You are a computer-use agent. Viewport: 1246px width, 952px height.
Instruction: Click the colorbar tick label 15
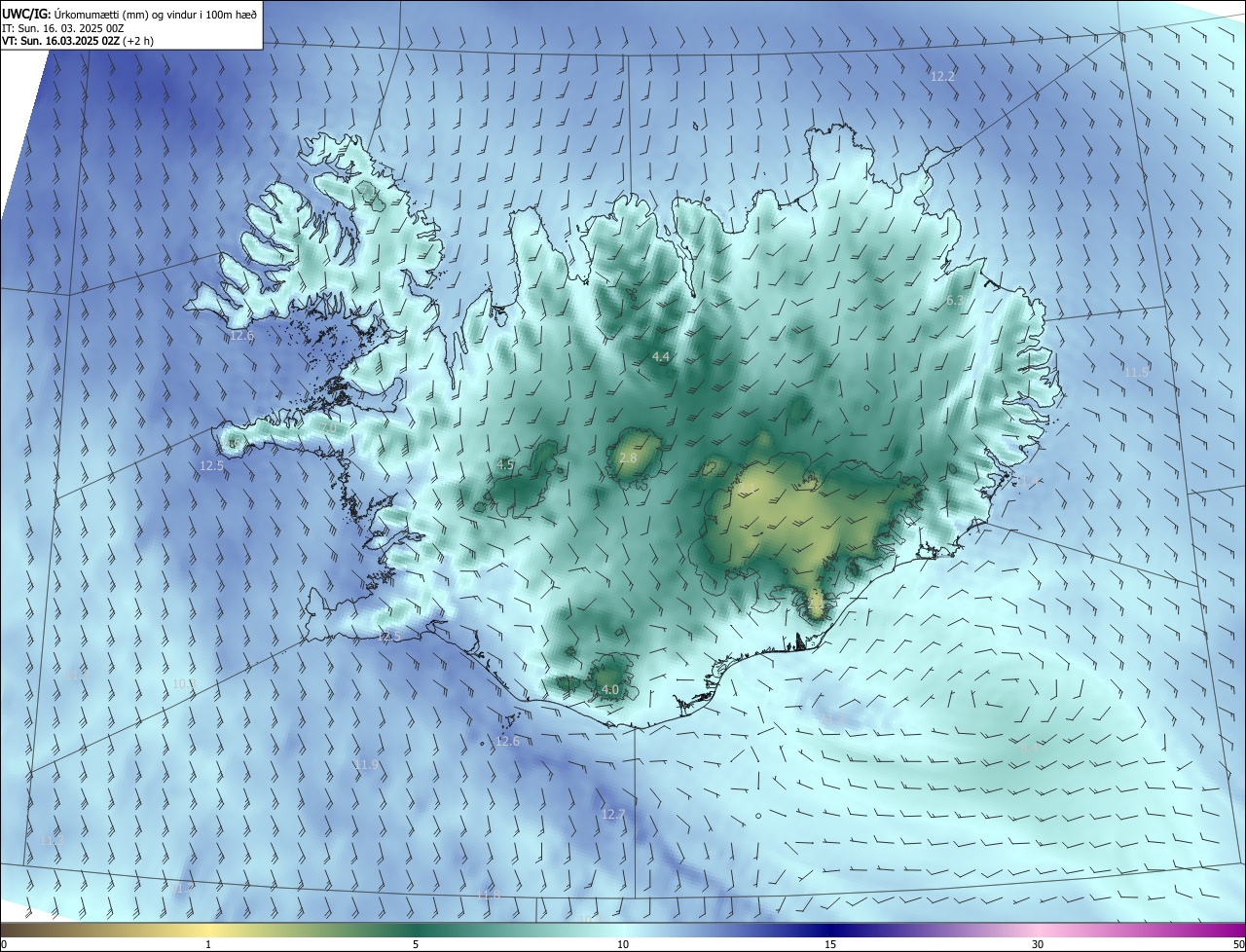[x=830, y=944]
